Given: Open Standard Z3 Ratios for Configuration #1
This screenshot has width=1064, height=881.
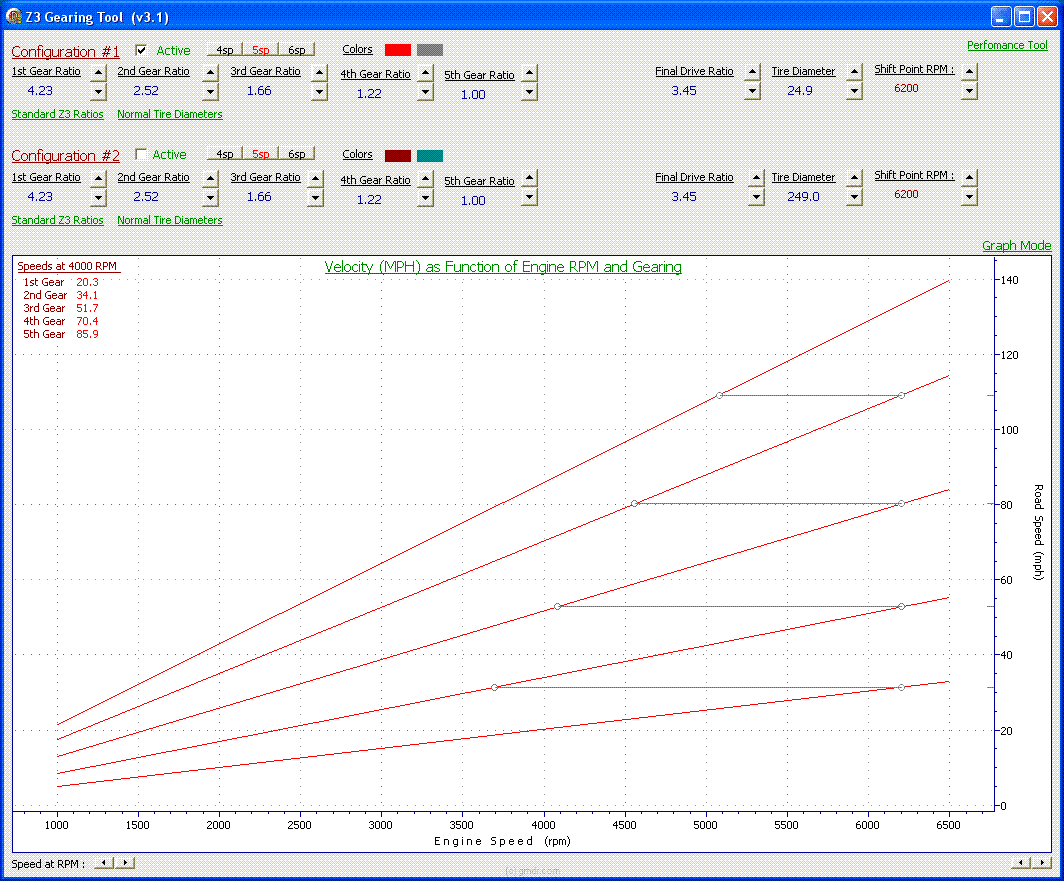Looking at the screenshot, I should (x=57, y=114).
